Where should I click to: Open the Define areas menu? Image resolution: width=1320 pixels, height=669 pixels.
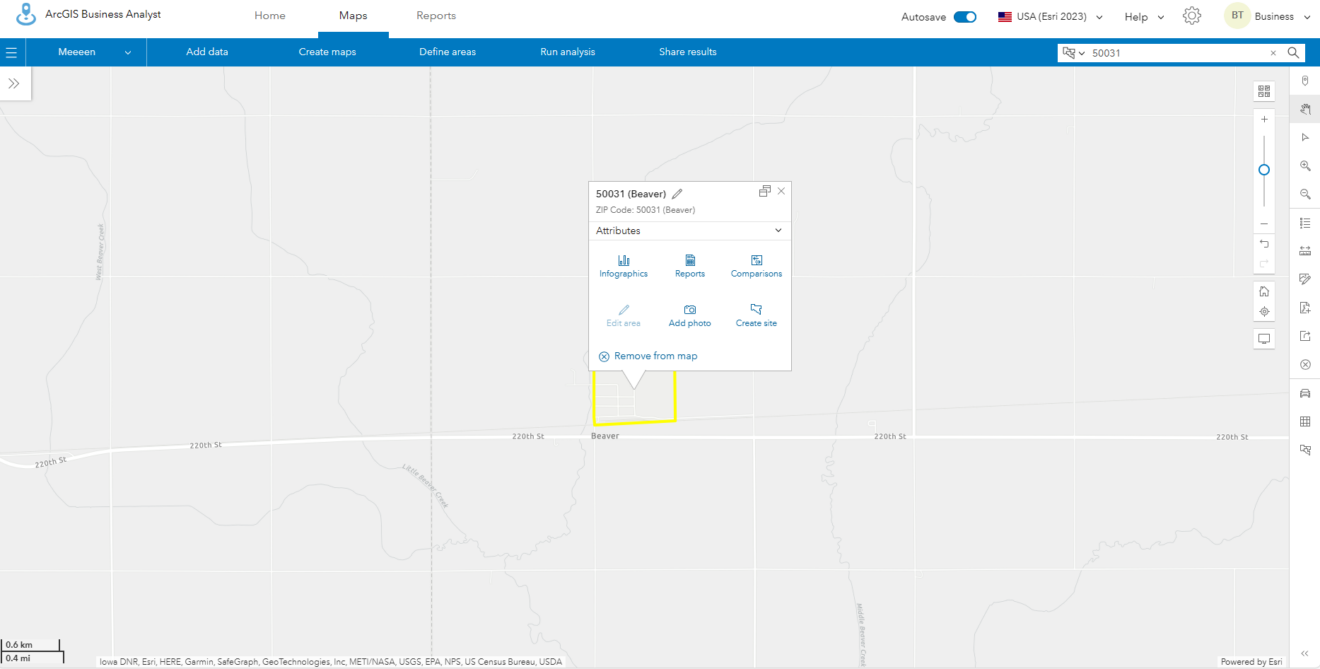(x=447, y=52)
